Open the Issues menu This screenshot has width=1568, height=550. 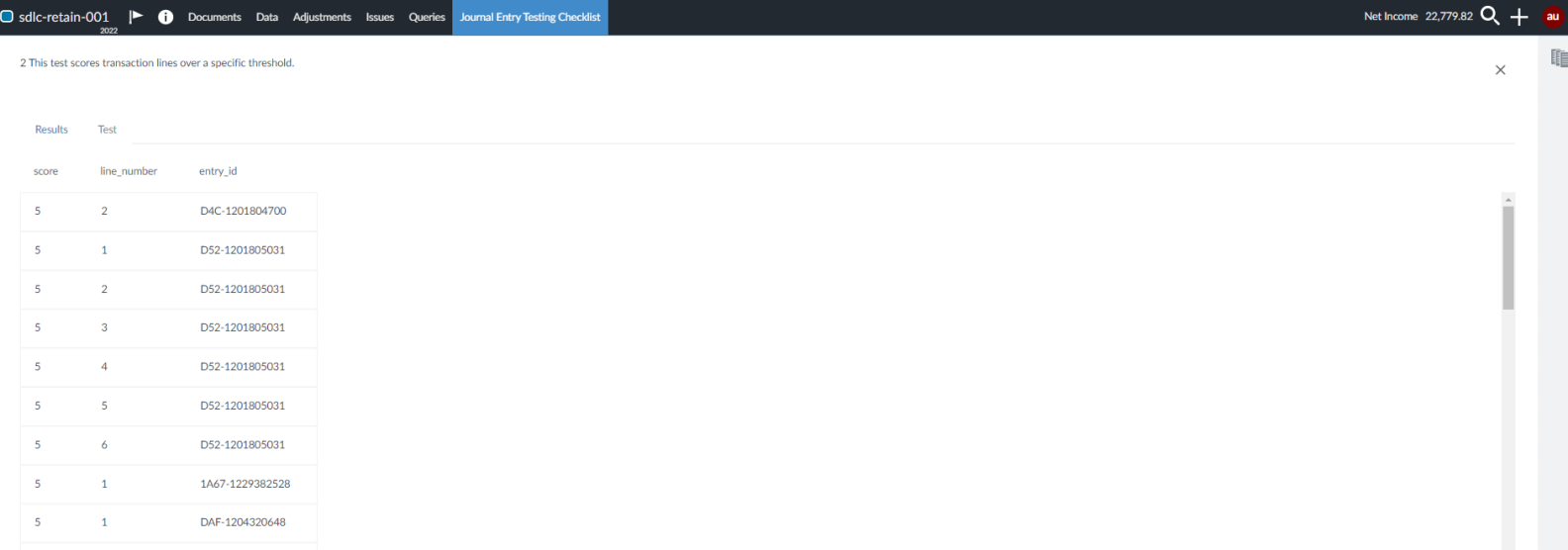point(379,17)
